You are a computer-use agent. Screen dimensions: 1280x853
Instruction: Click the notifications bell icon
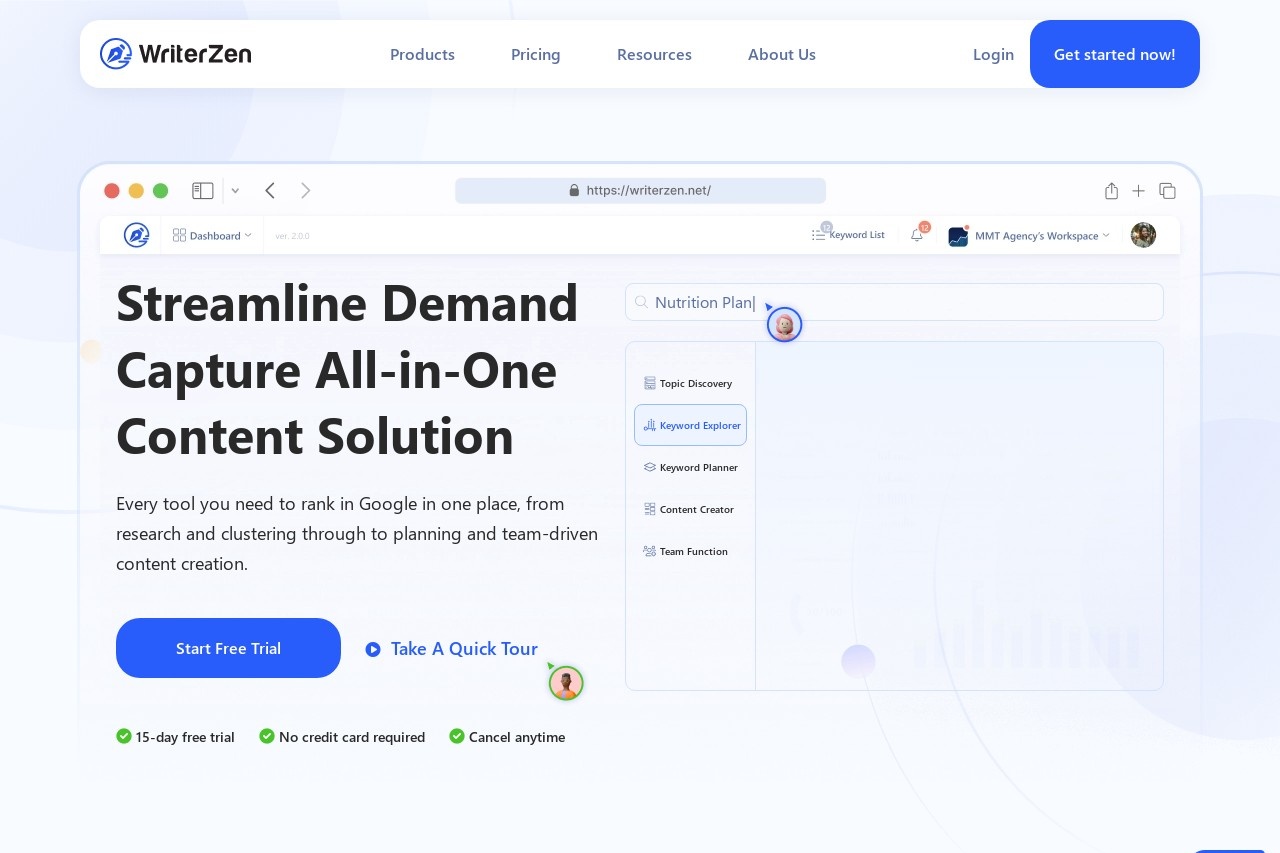coord(917,235)
